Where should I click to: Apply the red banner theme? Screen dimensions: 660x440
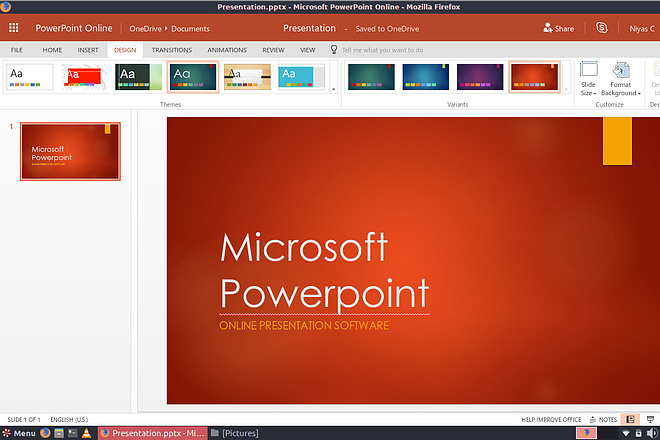pos(84,77)
